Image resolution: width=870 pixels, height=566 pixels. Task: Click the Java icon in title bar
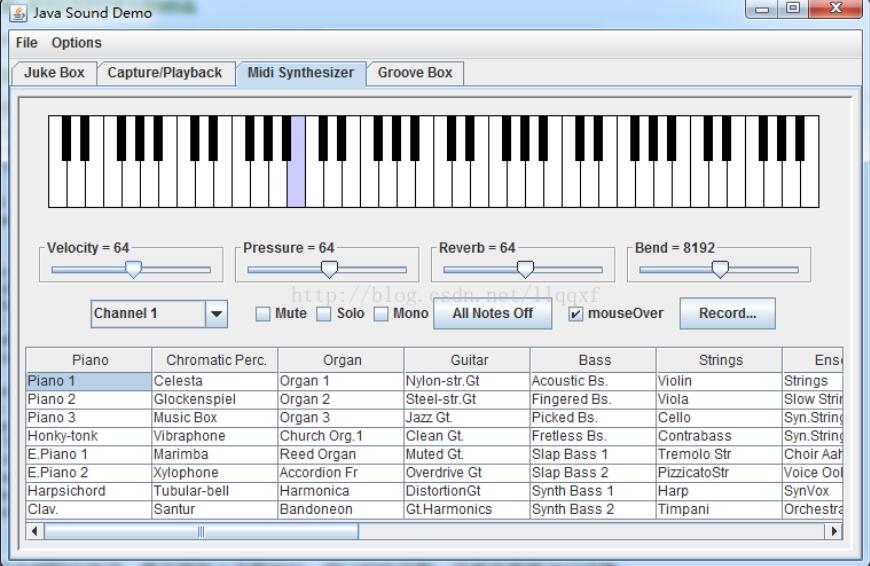tap(19, 13)
